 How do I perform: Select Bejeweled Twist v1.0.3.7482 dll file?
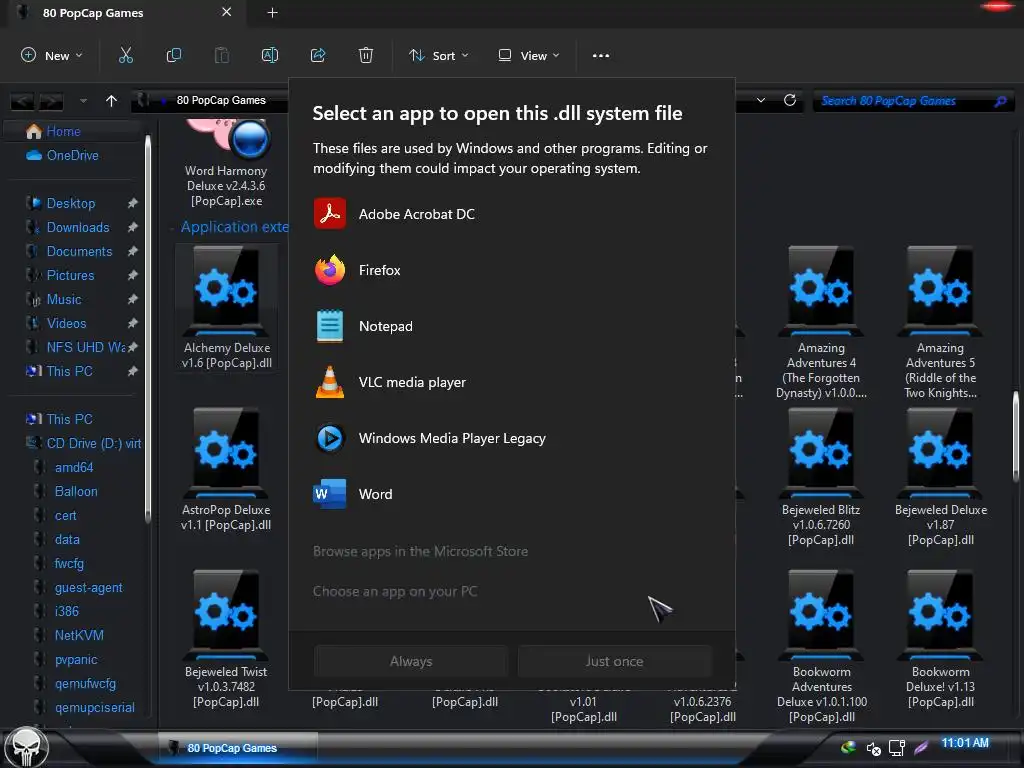click(x=227, y=639)
